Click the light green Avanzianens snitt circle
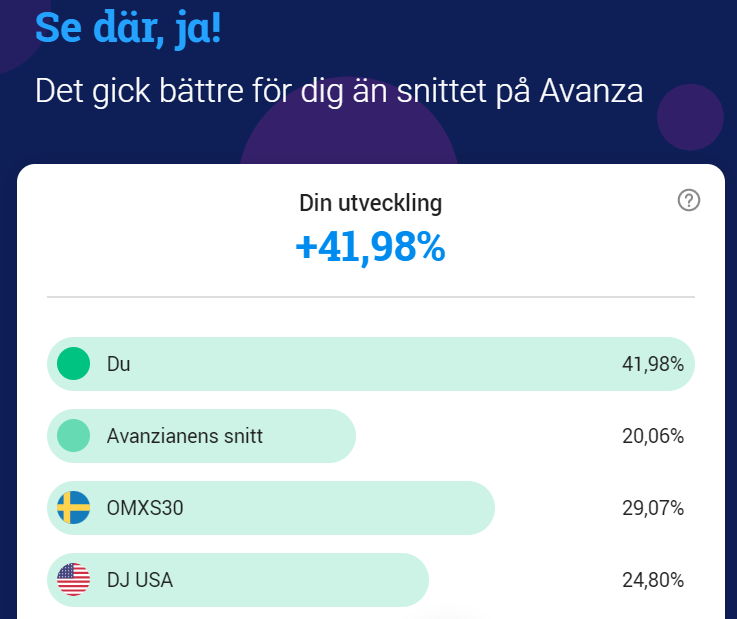This screenshot has width=737, height=619. pos(74,436)
